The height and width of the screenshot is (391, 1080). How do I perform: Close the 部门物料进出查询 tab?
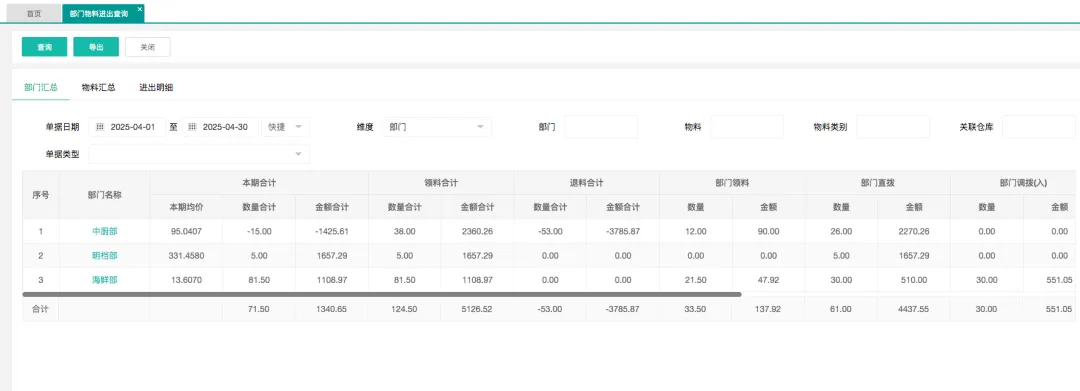(x=140, y=9)
